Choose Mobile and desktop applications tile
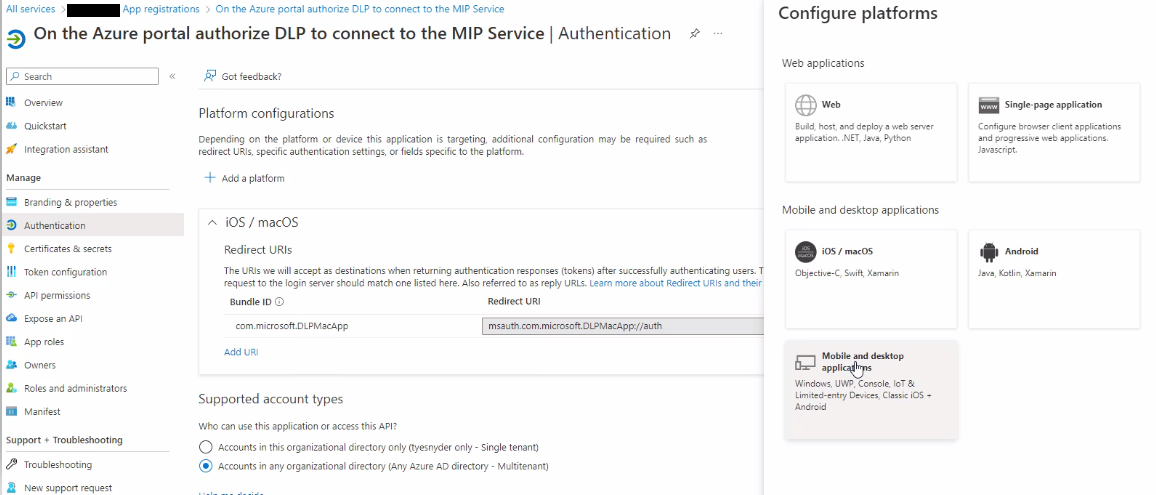This screenshot has height=495, width=1156. (871, 390)
